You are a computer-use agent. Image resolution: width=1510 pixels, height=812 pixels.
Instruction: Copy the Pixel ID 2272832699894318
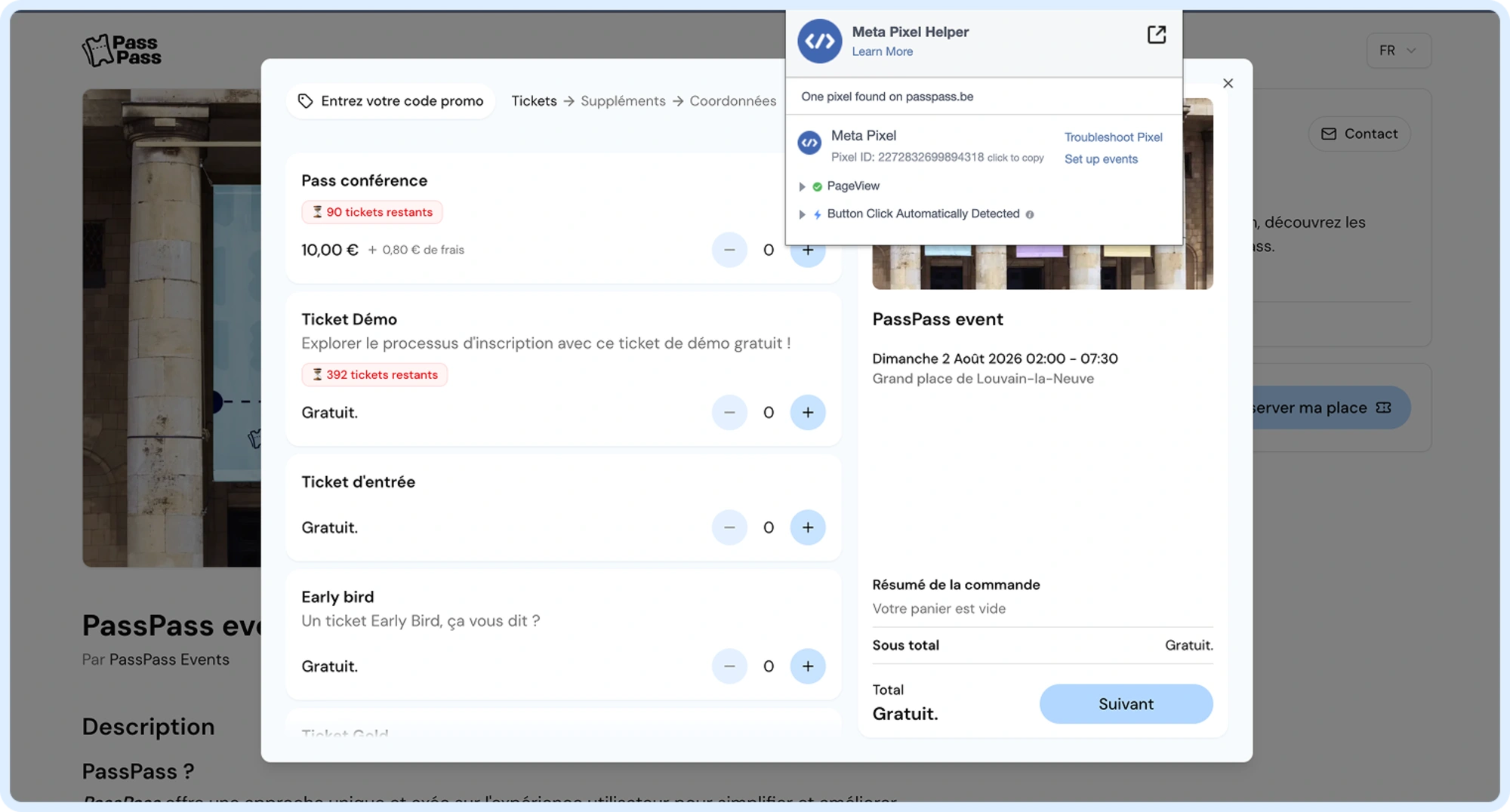point(938,157)
